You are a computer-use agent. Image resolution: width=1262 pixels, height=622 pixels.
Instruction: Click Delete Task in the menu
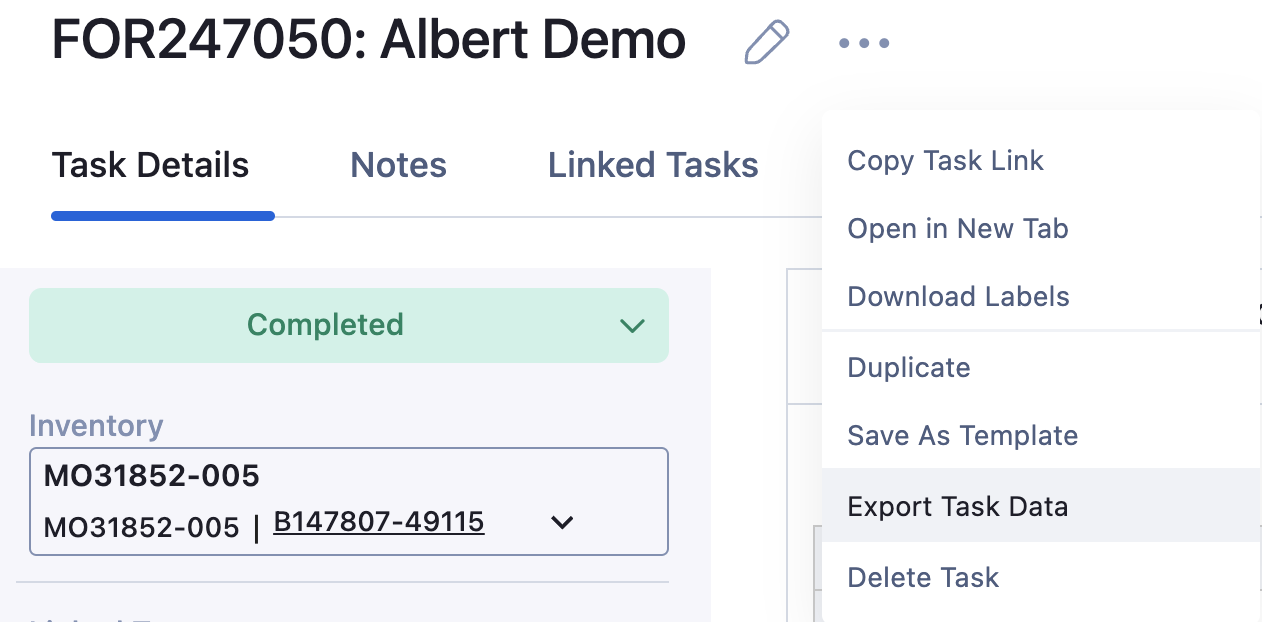pyautogui.click(x=923, y=578)
